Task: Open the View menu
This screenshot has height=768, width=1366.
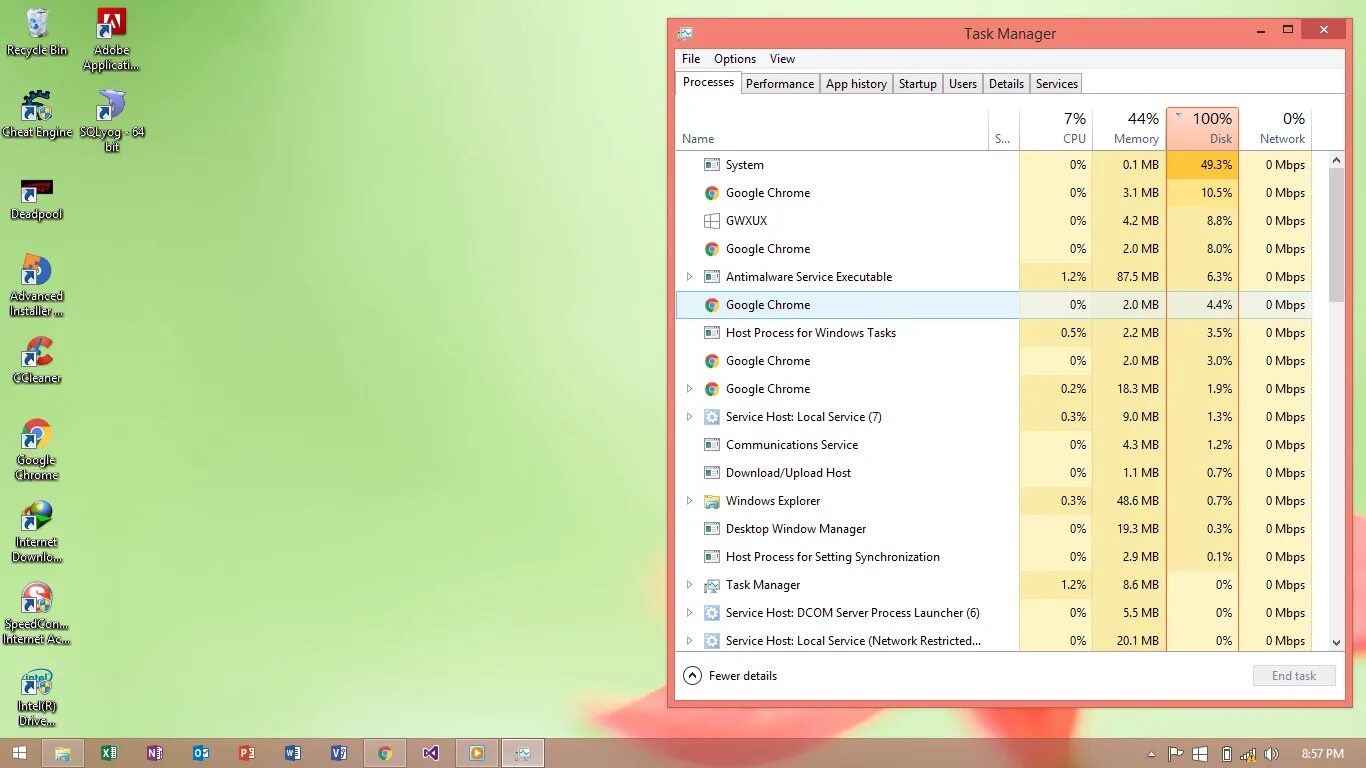Action: (x=782, y=59)
